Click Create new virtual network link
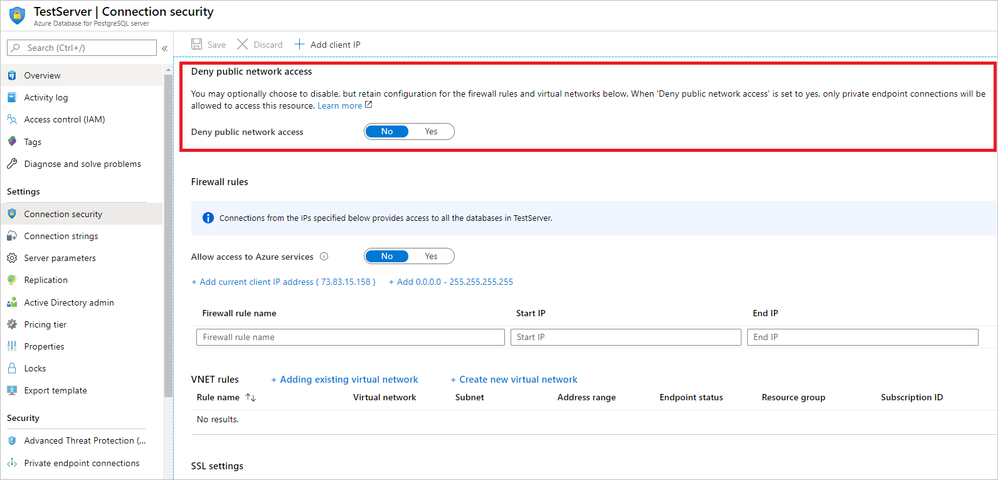The image size is (998, 480). point(514,379)
